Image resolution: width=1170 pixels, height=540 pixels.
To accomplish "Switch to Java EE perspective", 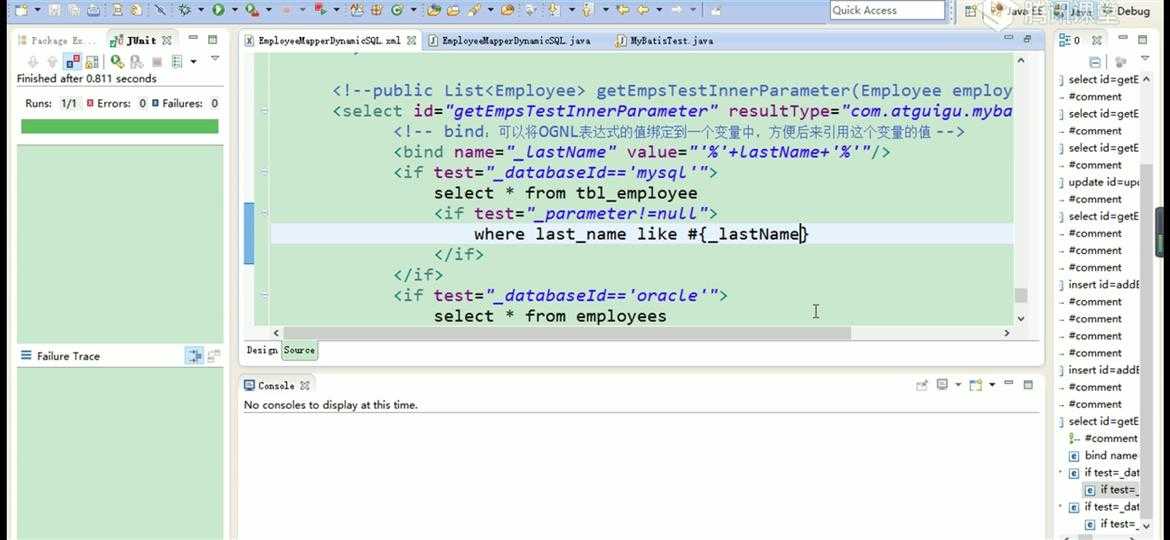I will (1016, 10).
